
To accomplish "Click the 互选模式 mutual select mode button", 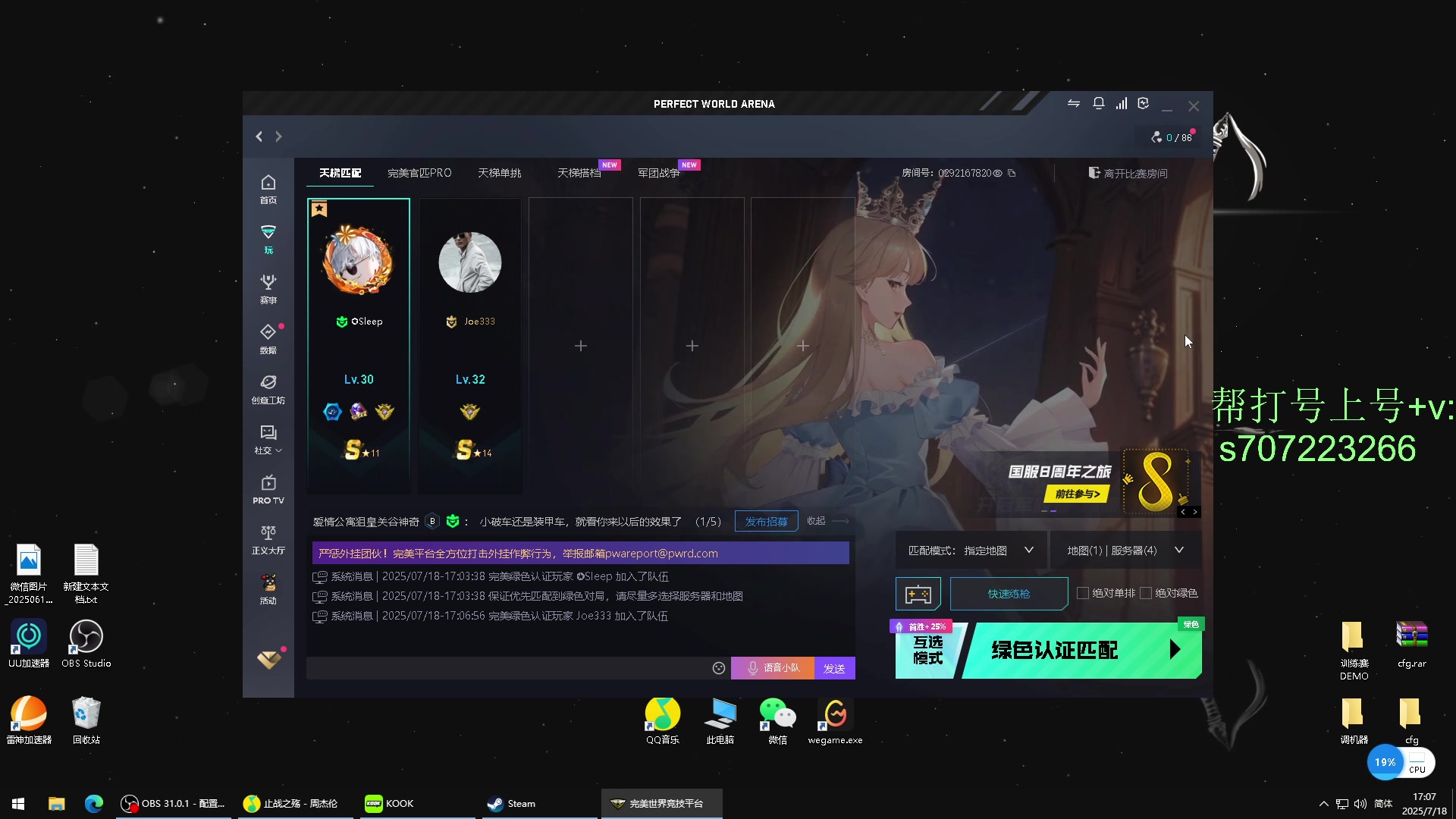I will 928,651.
